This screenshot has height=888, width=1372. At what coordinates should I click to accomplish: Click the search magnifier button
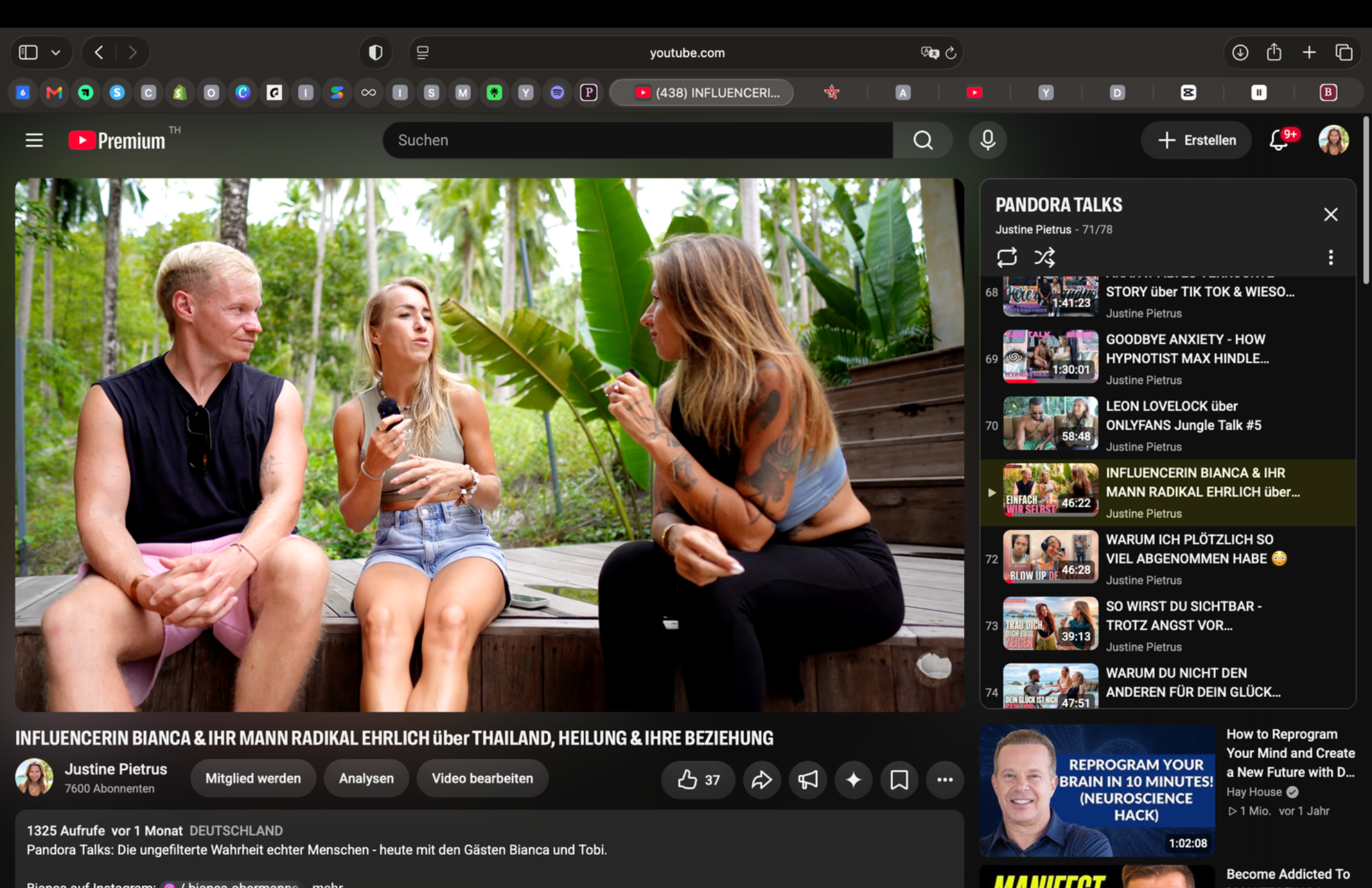point(922,140)
